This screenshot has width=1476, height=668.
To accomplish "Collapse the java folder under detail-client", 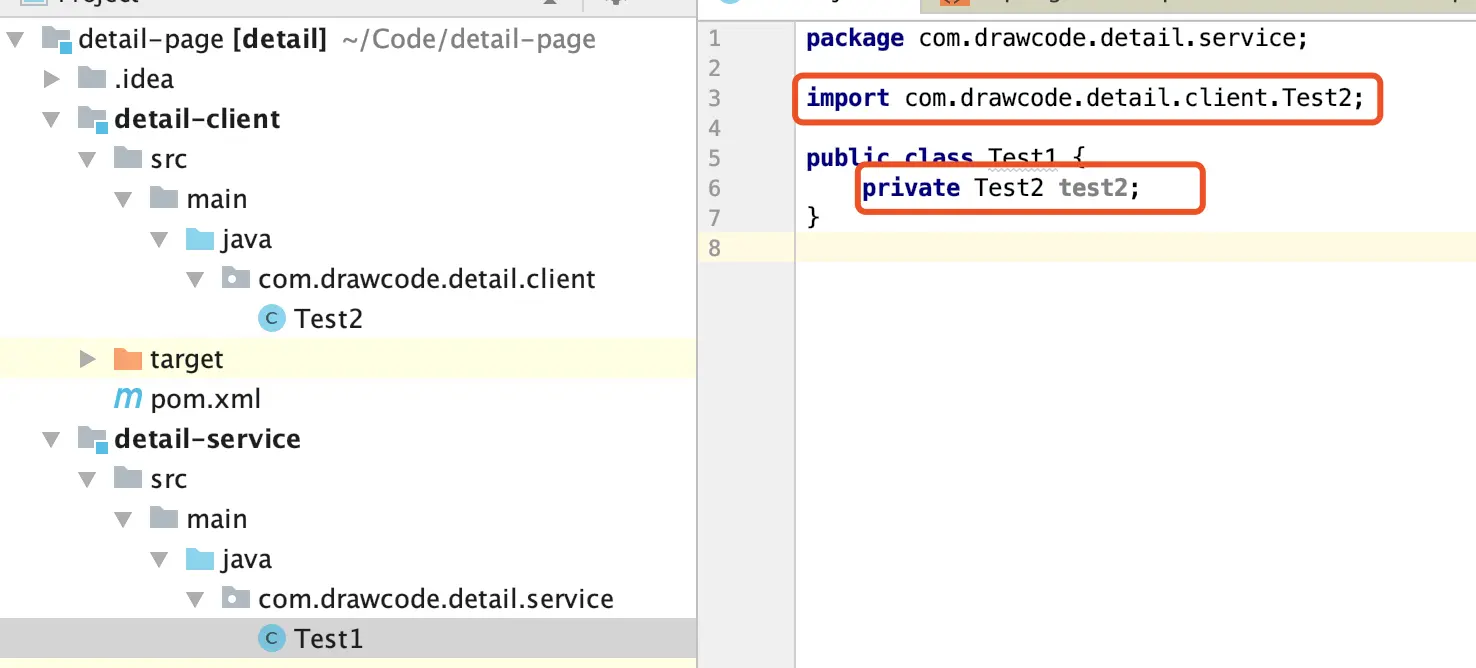I will pyautogui.click(x=160, y=240).
